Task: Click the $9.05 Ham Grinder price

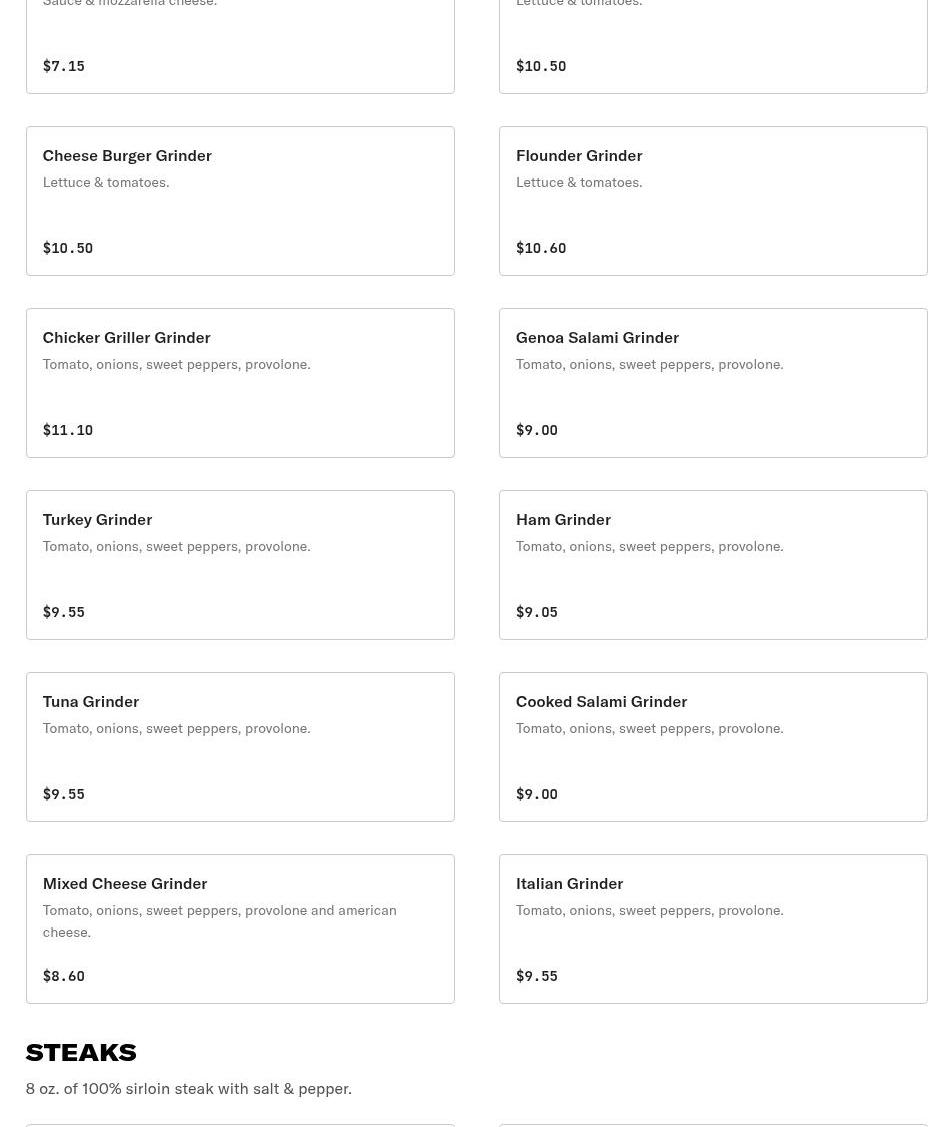Action: (x=537, y=612)
